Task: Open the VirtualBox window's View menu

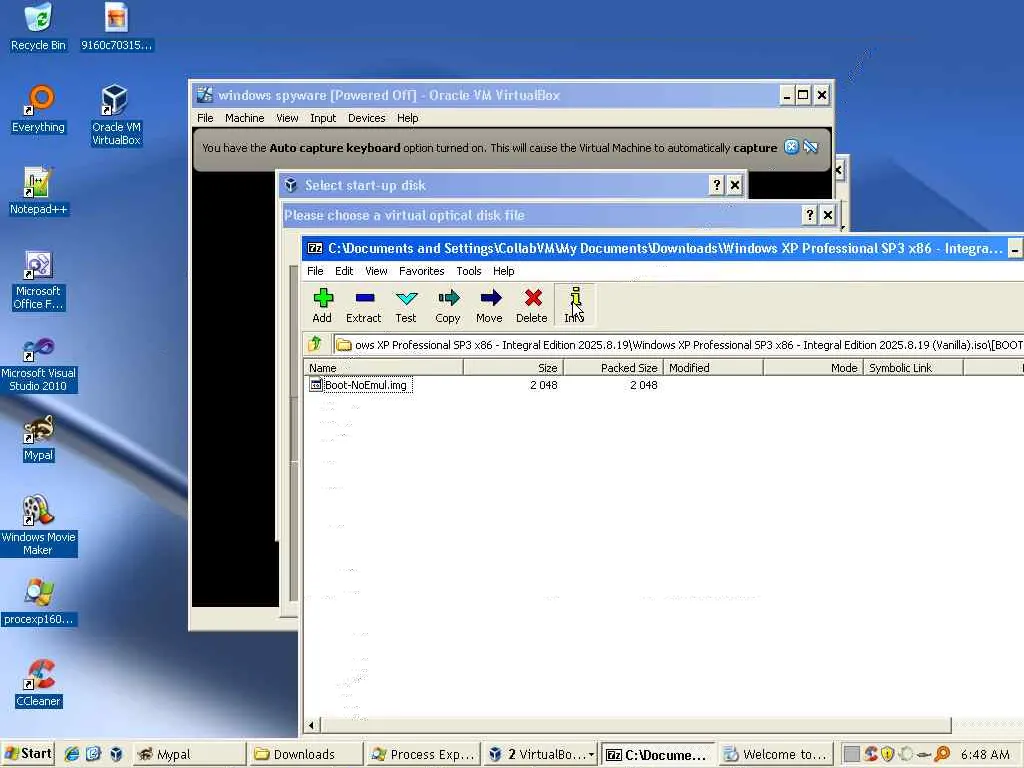Action: 287,118
